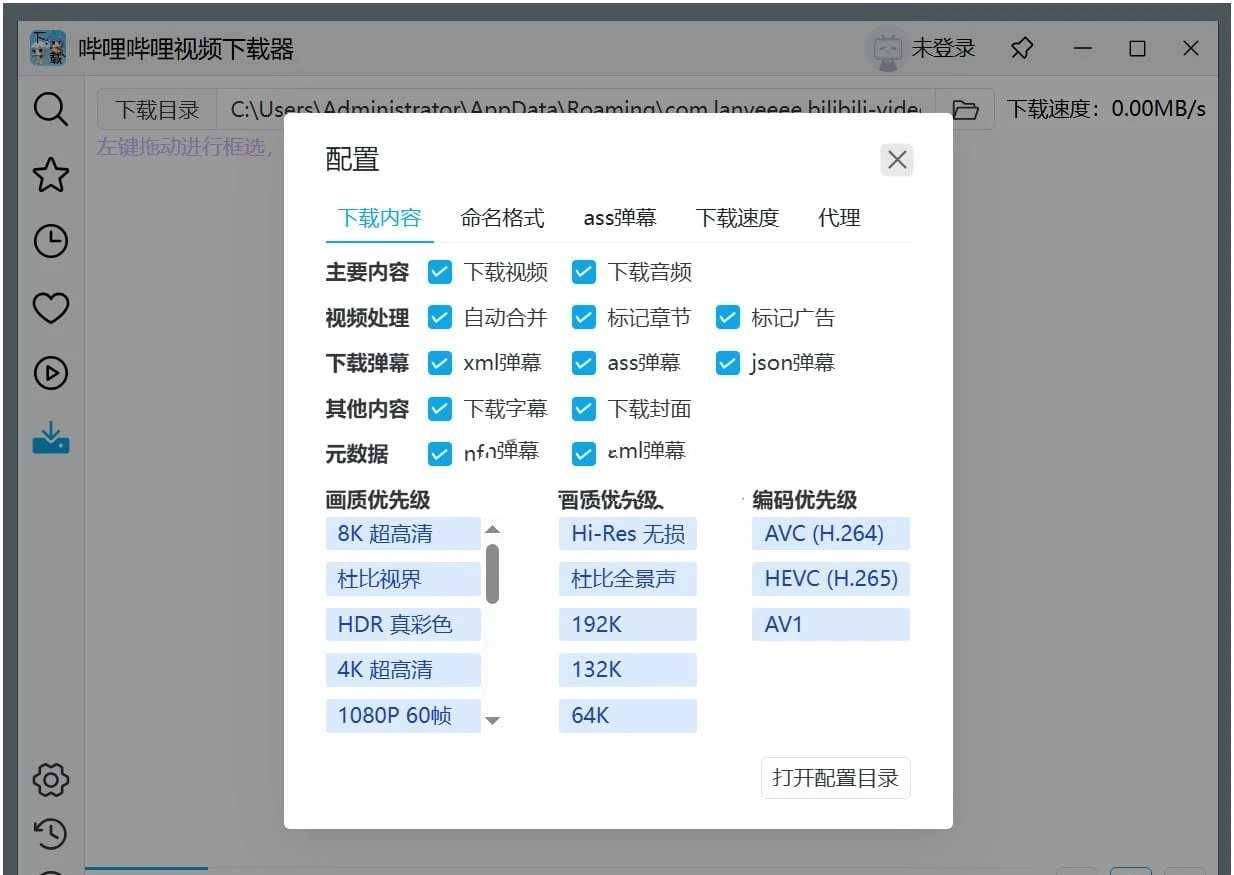Select the Hi-Res 无损 audio item
The width and height of the screenshot is (1234, 875).
tap(628, 533)
